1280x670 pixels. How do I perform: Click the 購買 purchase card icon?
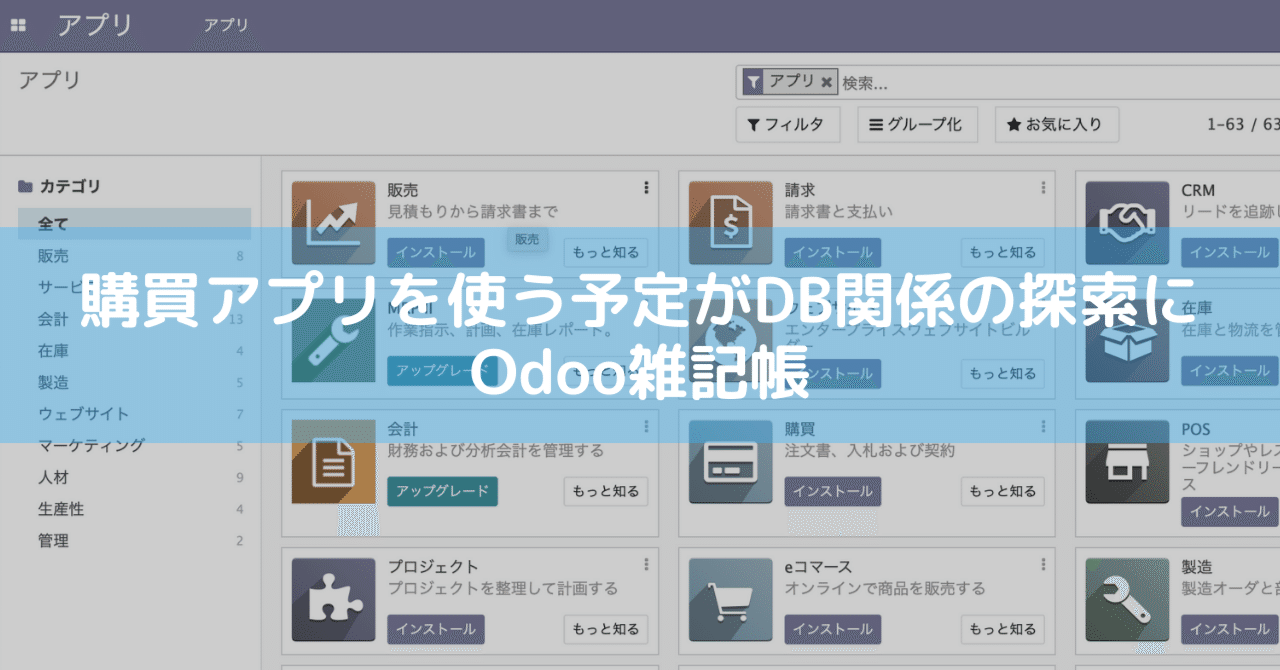[x=729, y=462]
